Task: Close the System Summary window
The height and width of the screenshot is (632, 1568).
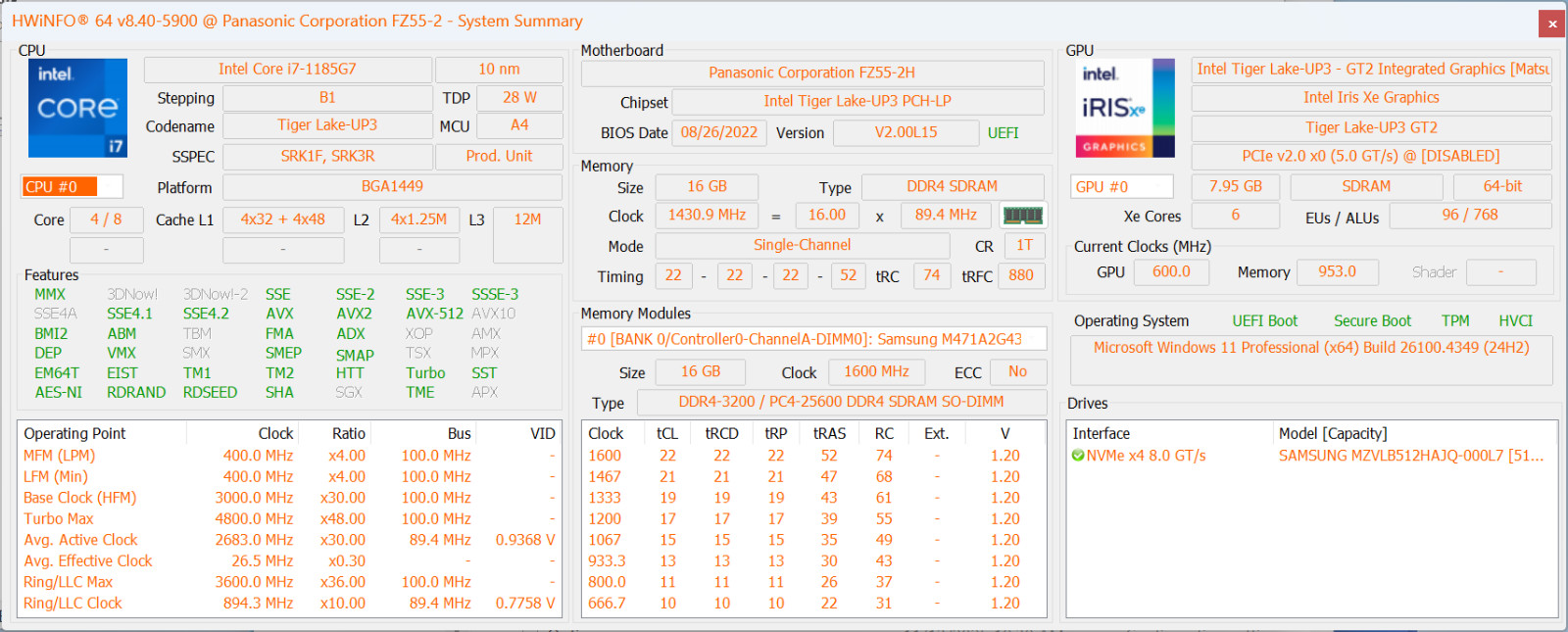Action: 1551,24
